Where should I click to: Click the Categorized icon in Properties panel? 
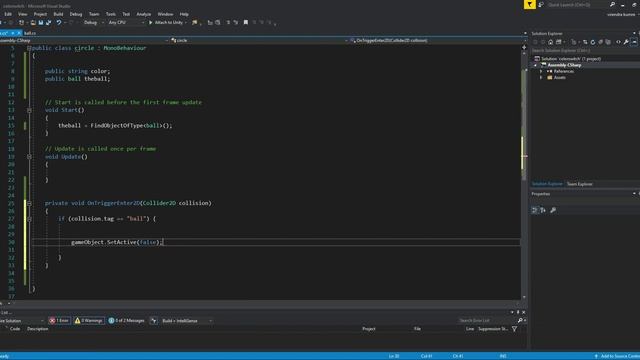[535, 210]
